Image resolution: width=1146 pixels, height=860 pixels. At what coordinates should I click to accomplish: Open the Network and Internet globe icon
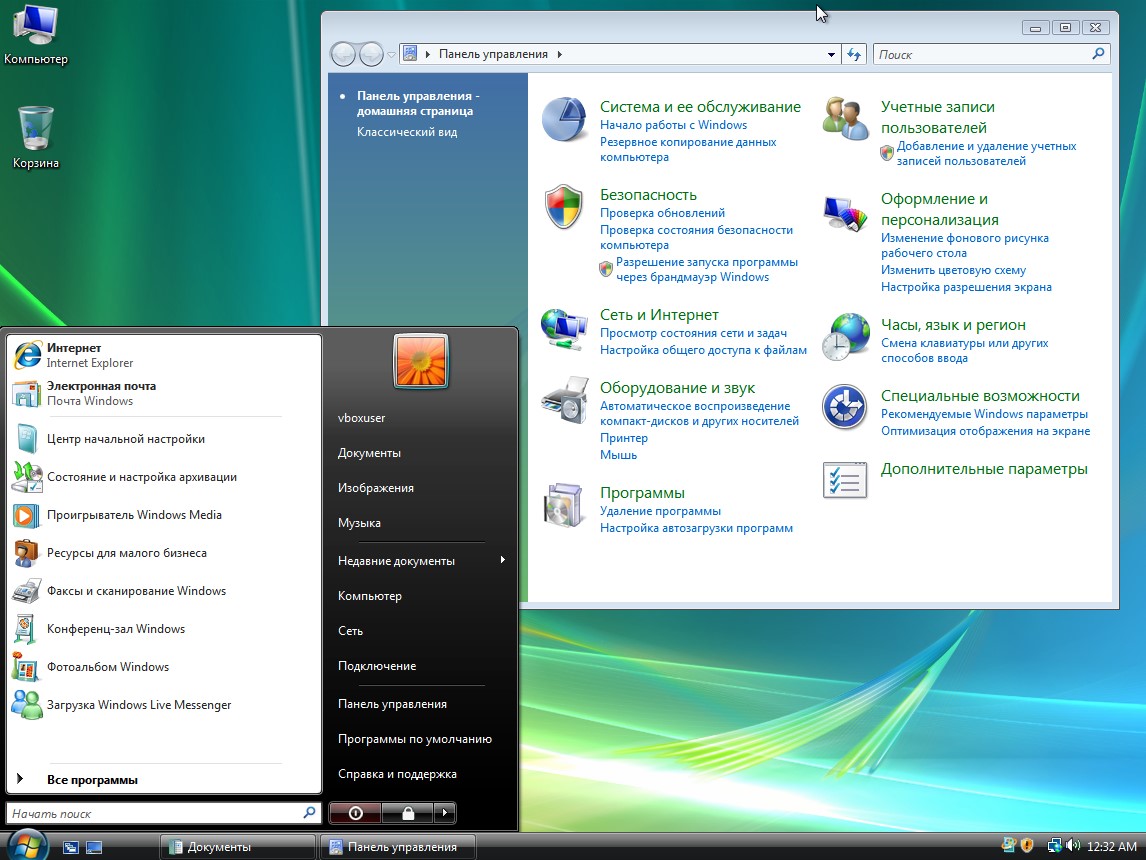[564, 329]
